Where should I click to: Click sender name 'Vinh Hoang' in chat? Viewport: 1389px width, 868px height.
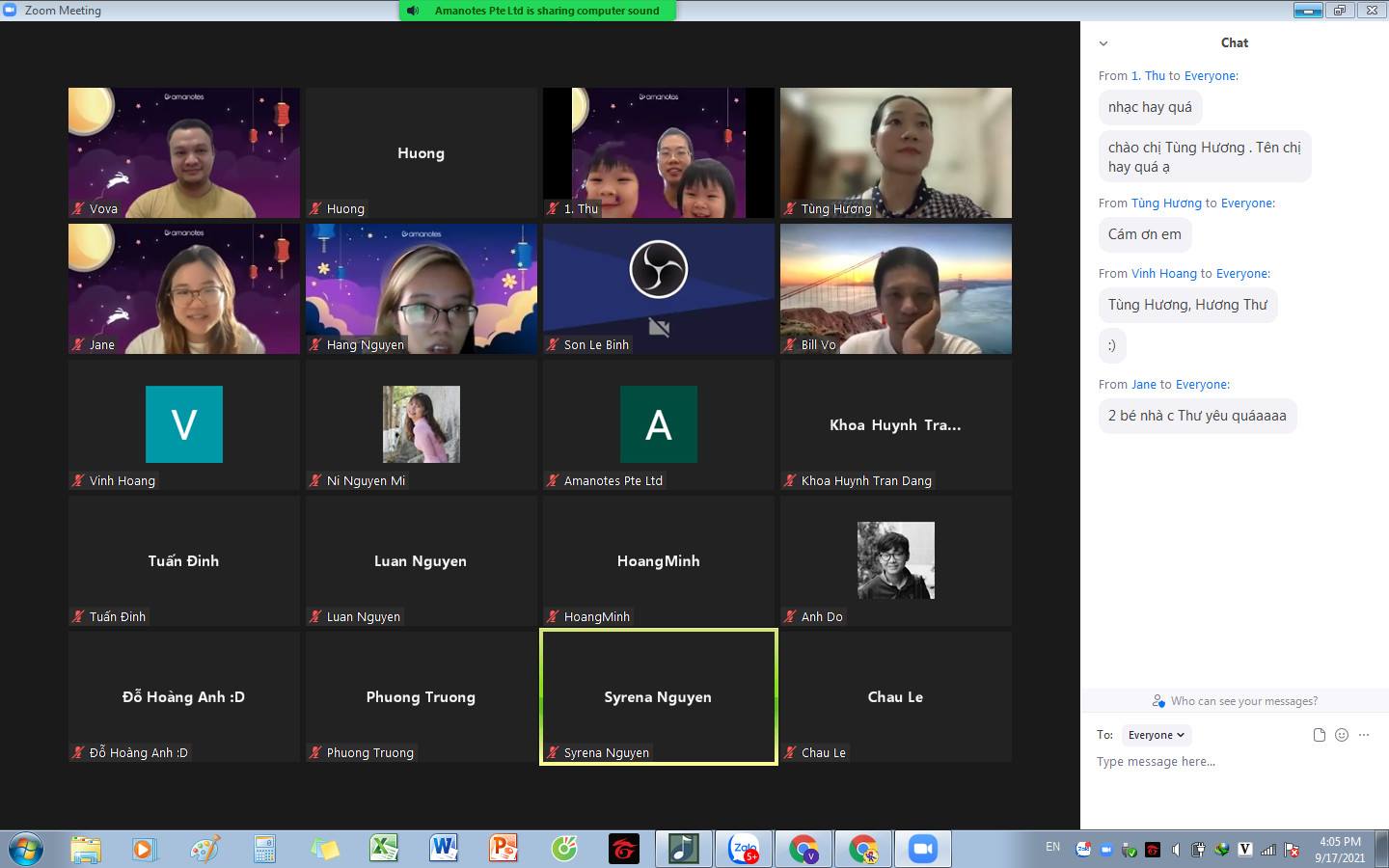[x=1163, y=273]
